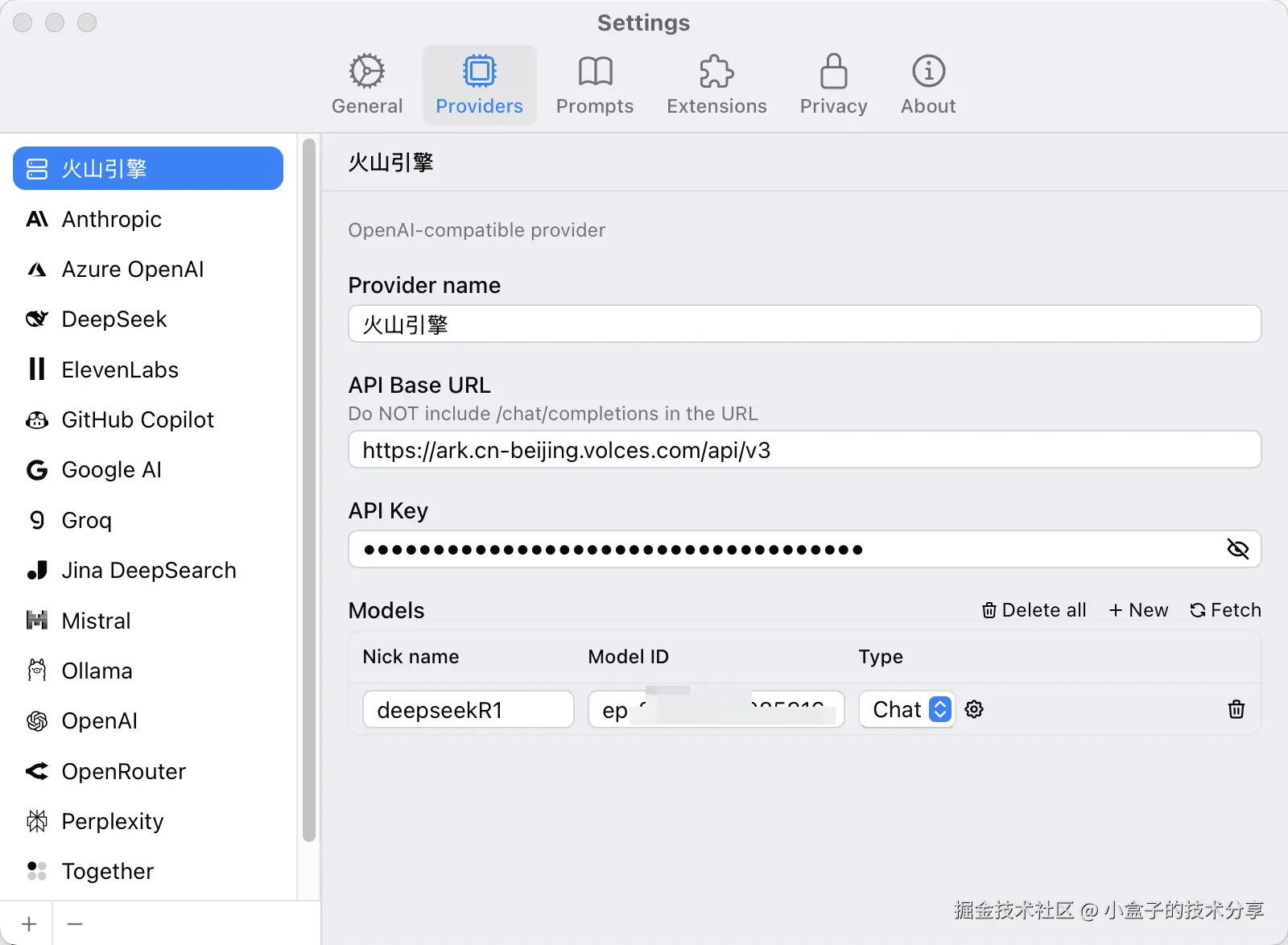This screenshot has height=945, width=1288.
Task: Click the Google AI icon
Action: (x=37, y=470)
